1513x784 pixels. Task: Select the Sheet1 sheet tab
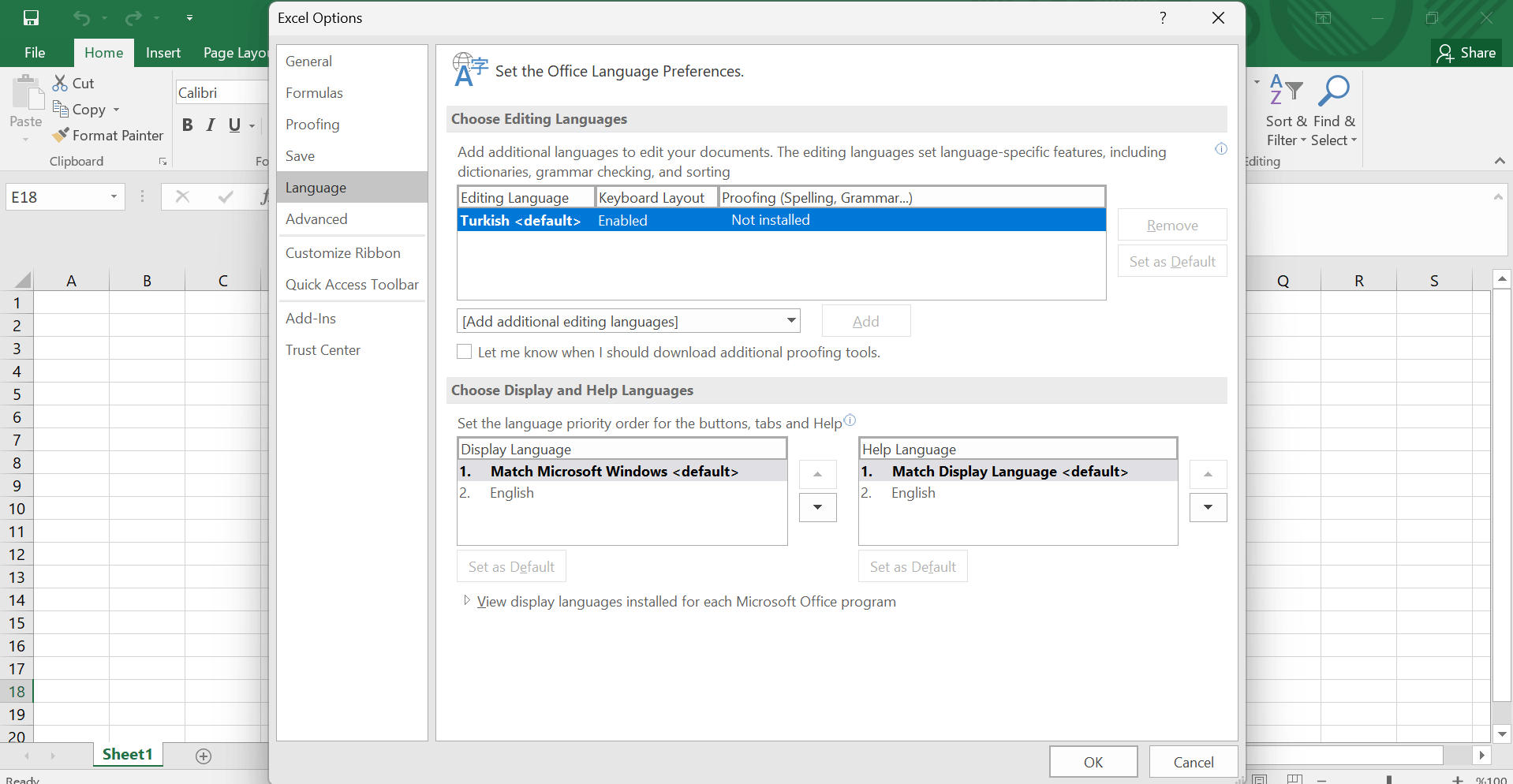(127, 754)
